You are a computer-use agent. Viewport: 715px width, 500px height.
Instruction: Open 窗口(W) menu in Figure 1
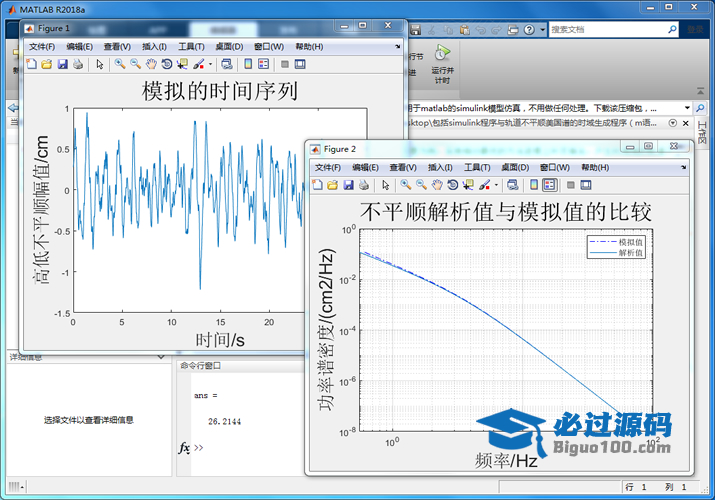pyautogui.click(x=269, y=46)
